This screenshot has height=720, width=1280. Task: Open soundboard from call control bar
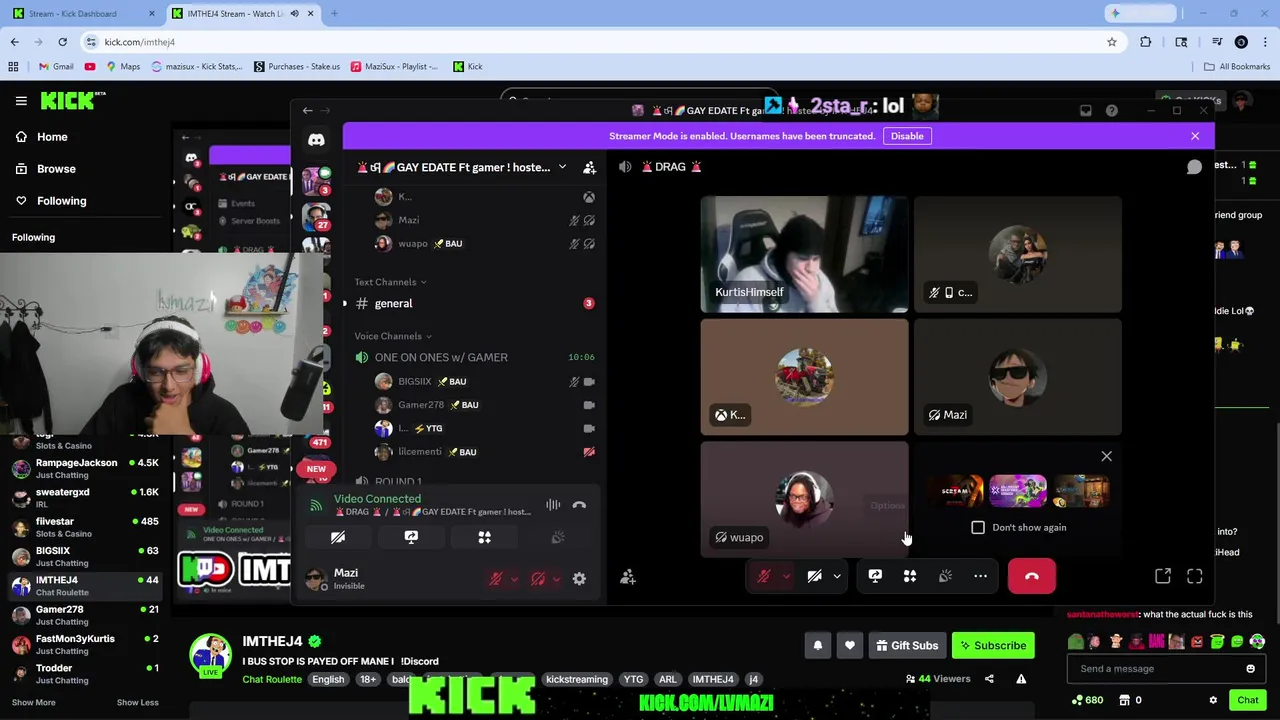pyautogui.click(x=945, y=576)
